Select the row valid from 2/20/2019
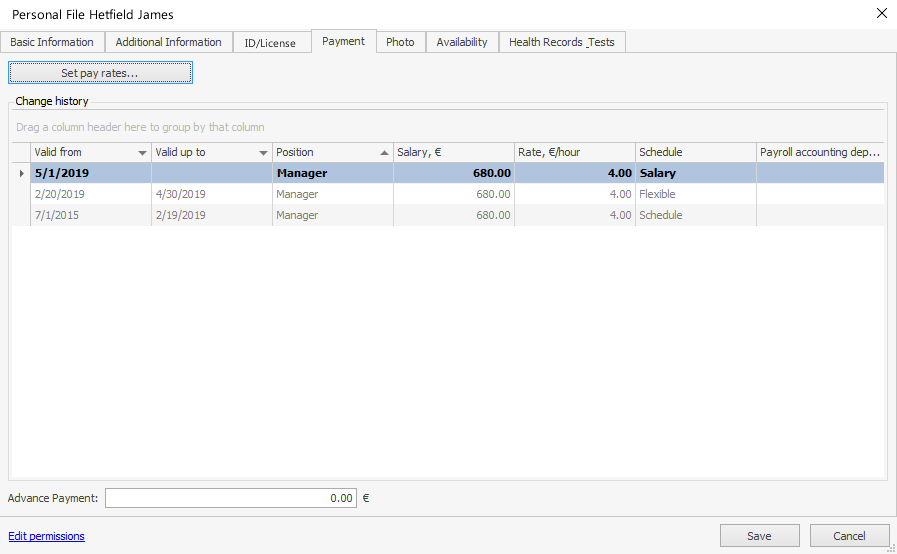This screenshot has height=554, width=897. click(90, 194)
